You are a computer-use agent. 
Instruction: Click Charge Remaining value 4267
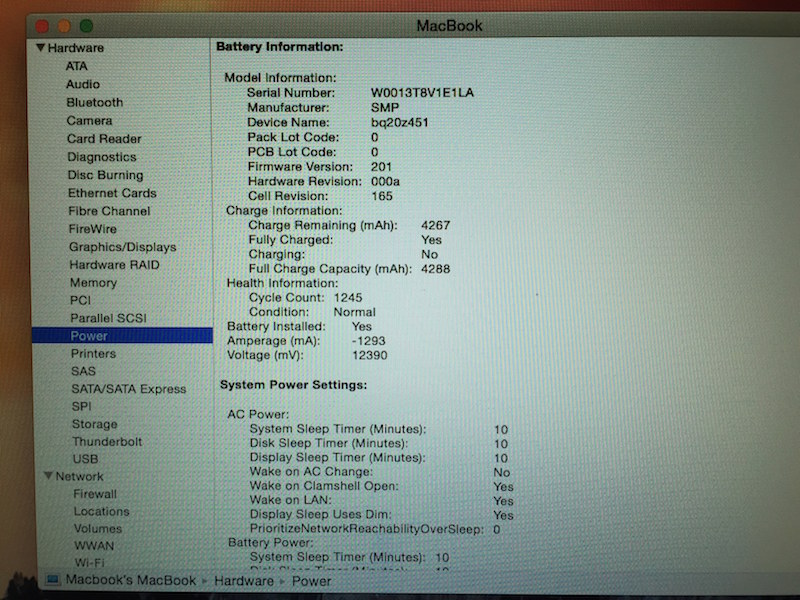click(436, 225)
